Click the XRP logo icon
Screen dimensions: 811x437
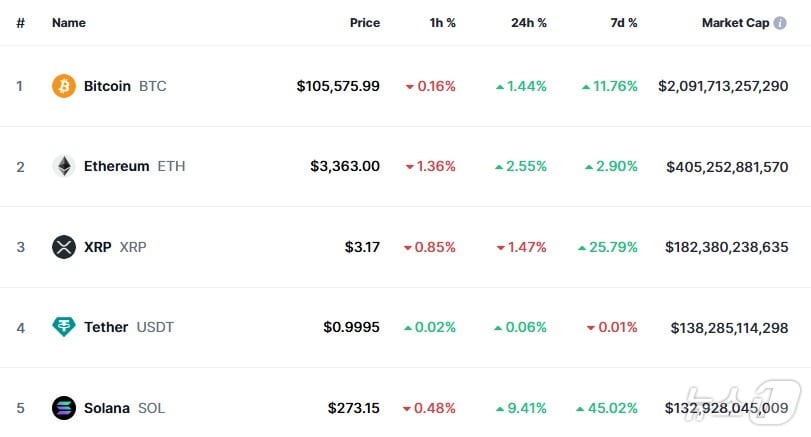pos(64,247)
